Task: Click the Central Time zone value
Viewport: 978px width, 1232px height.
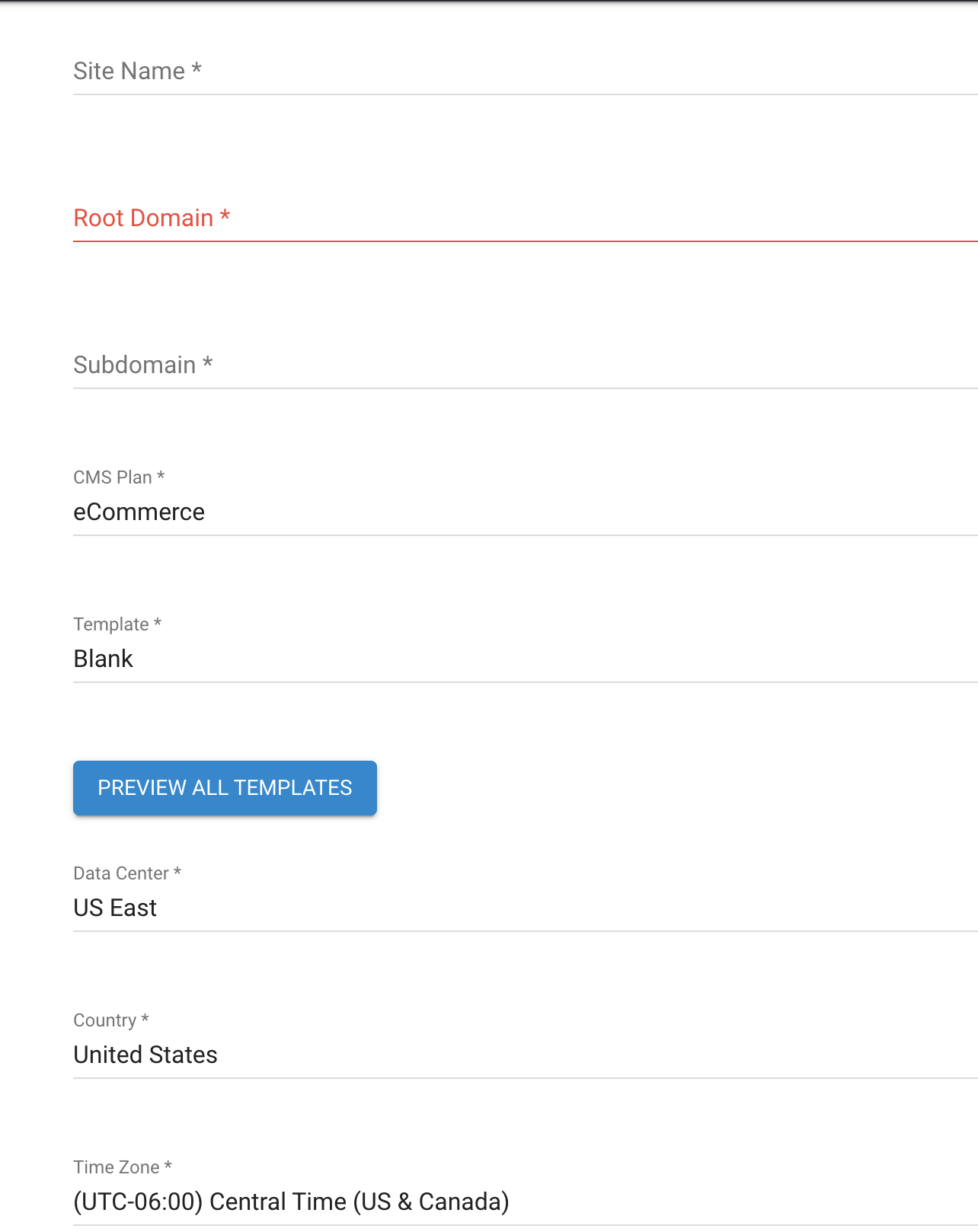Action: pos(291,1202)
